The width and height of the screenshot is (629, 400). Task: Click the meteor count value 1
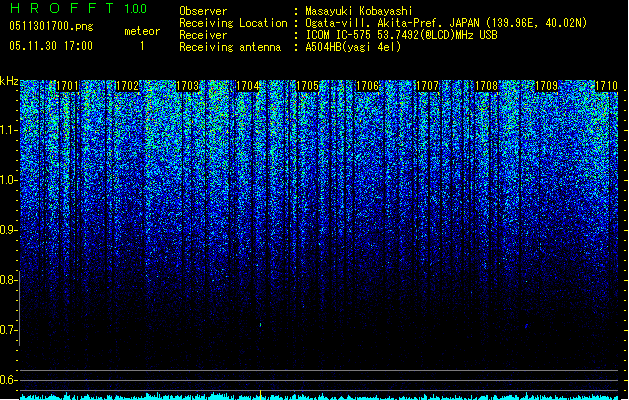point(142,46)
